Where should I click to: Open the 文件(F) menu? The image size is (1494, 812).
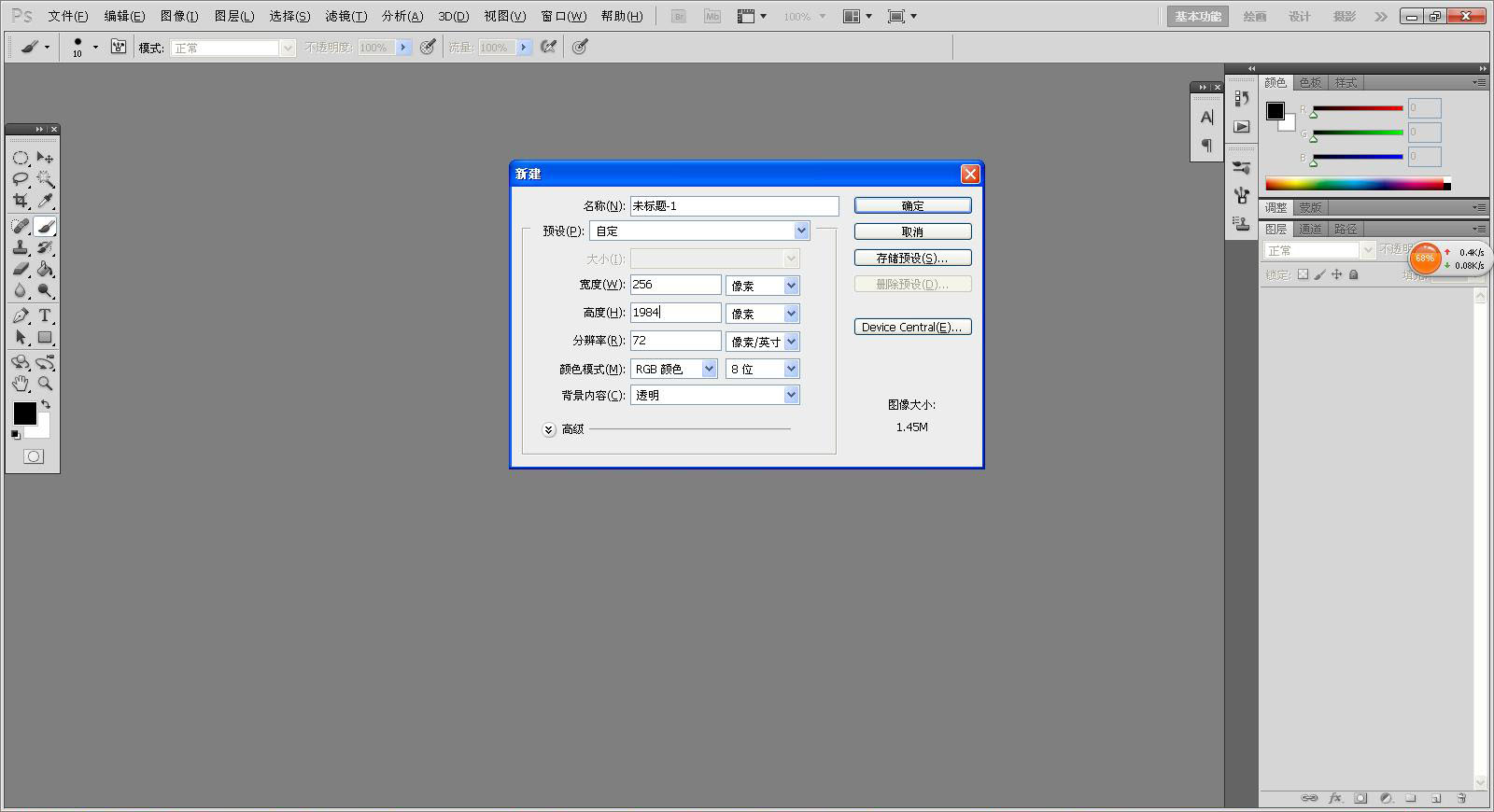[x=68, y=16]
